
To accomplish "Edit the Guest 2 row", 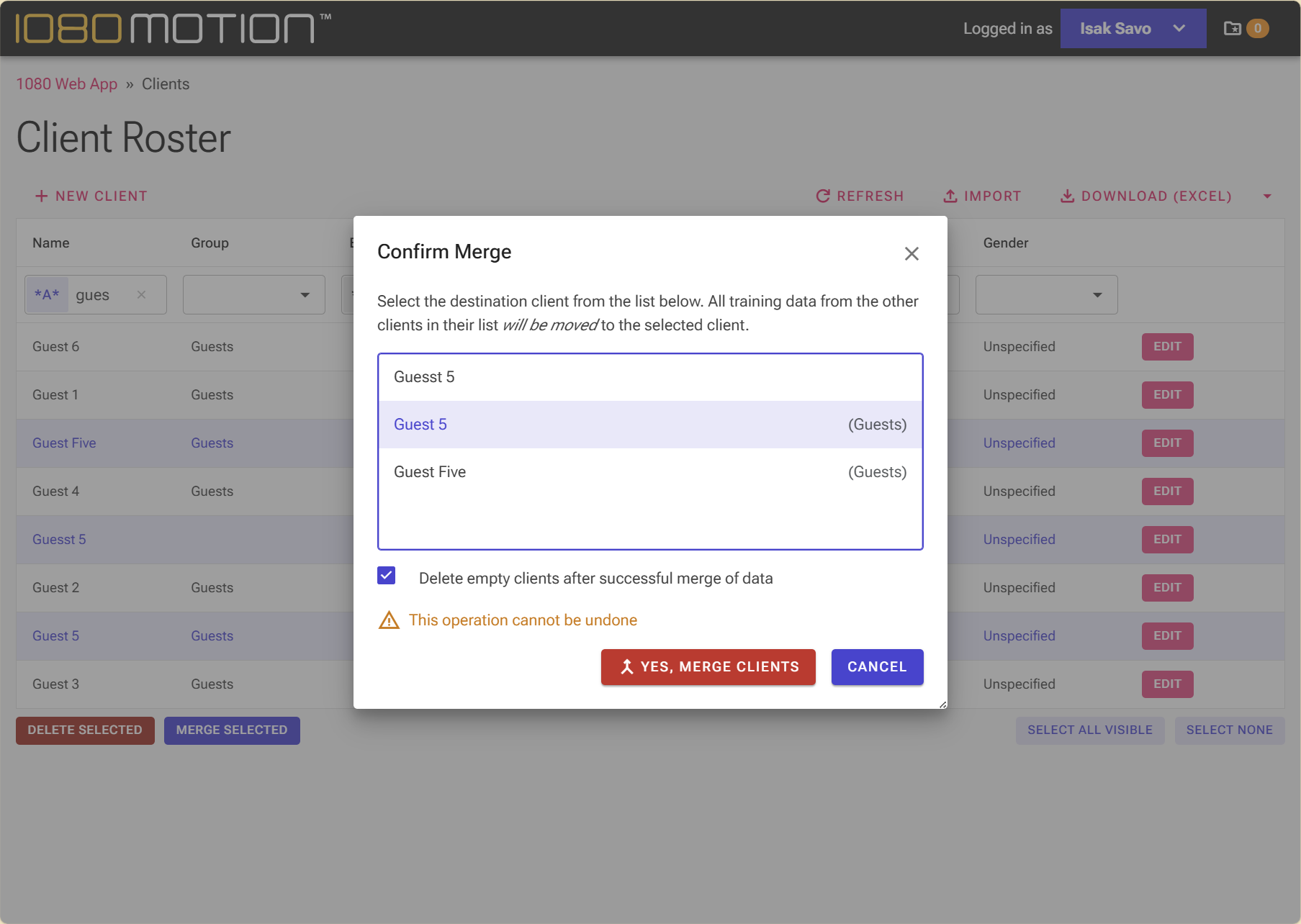I will coord(1167,588).
